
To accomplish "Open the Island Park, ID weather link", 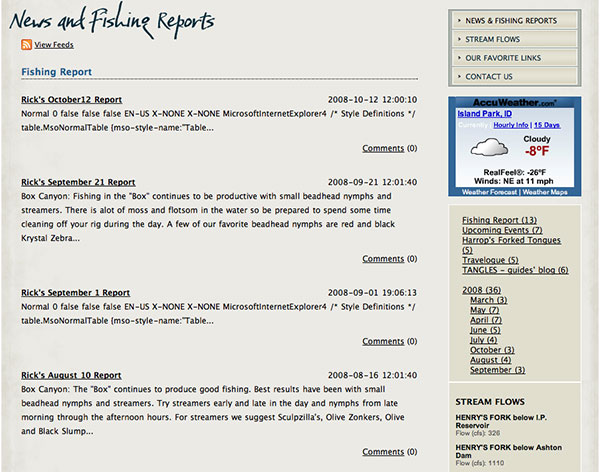I will pos(484,114).
